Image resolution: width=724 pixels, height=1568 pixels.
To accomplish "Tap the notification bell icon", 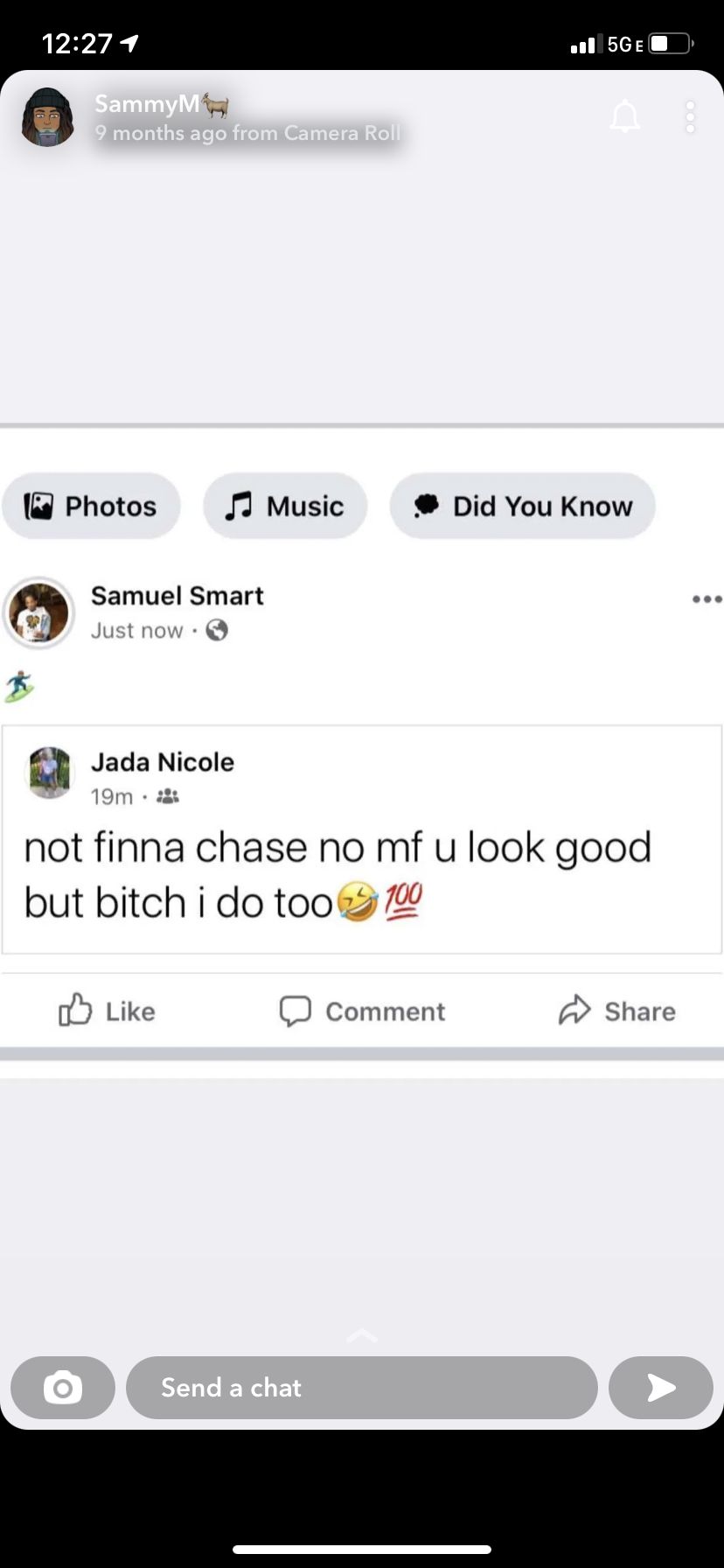I will coord(624,115).
